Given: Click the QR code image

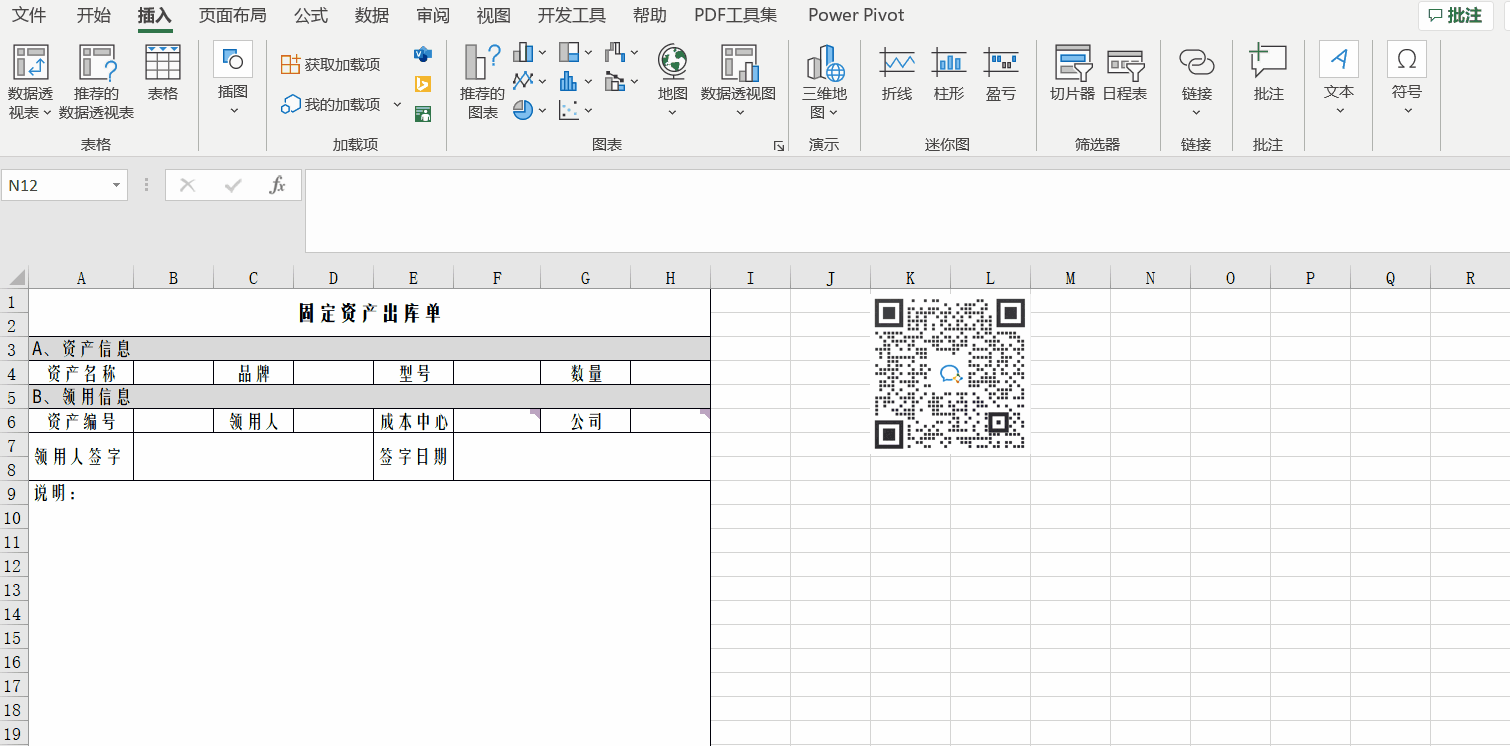Looking at the screenshot, I should click(x=950, y=373).
